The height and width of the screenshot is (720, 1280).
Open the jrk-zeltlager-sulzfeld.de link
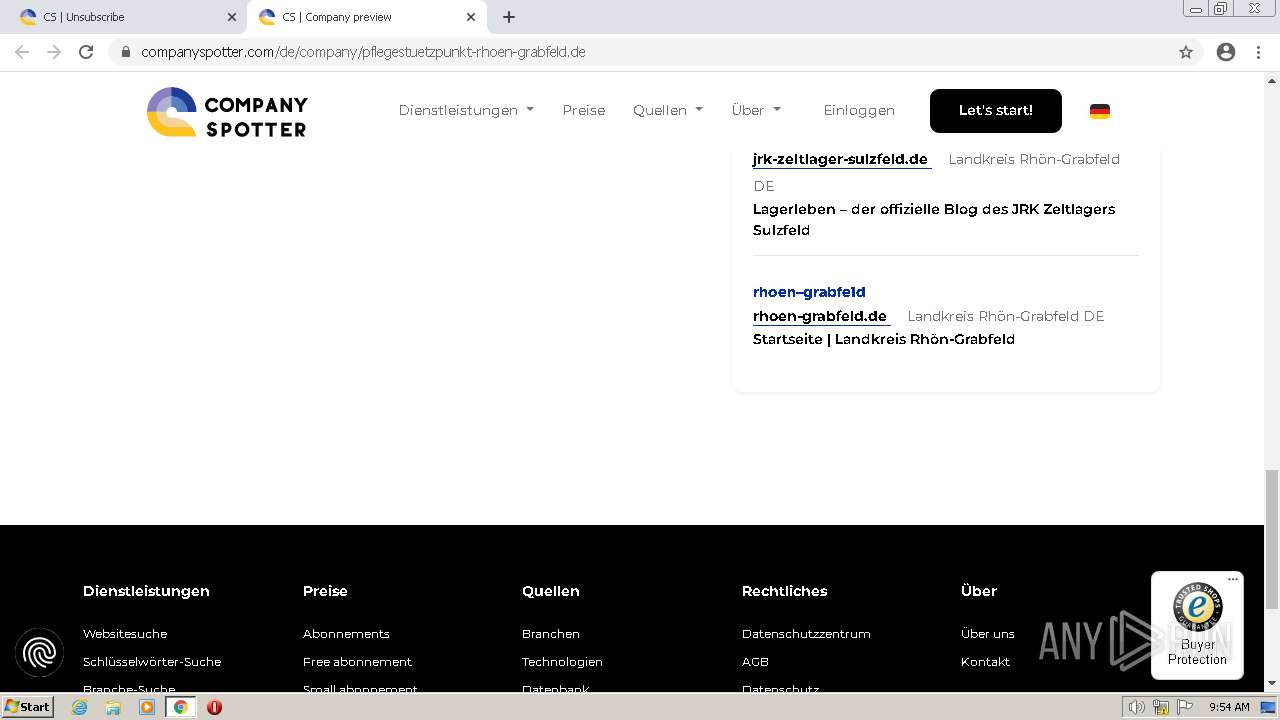pyautogui.click(x=840, y=159)
